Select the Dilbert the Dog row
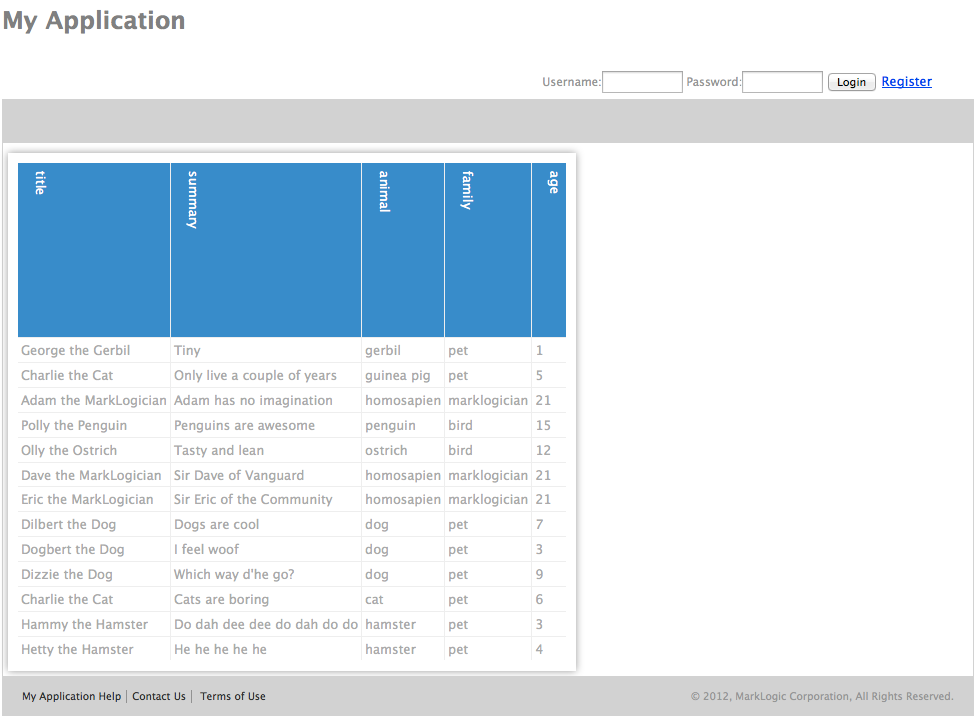Image resolution: width=976 pixels, height=718 pixels. 69,525
